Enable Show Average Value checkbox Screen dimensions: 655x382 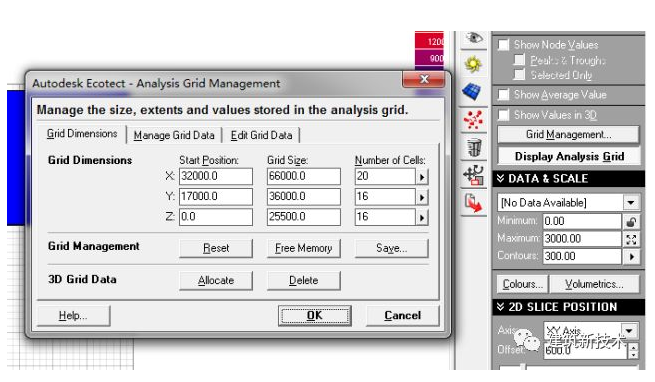[504, 95]
